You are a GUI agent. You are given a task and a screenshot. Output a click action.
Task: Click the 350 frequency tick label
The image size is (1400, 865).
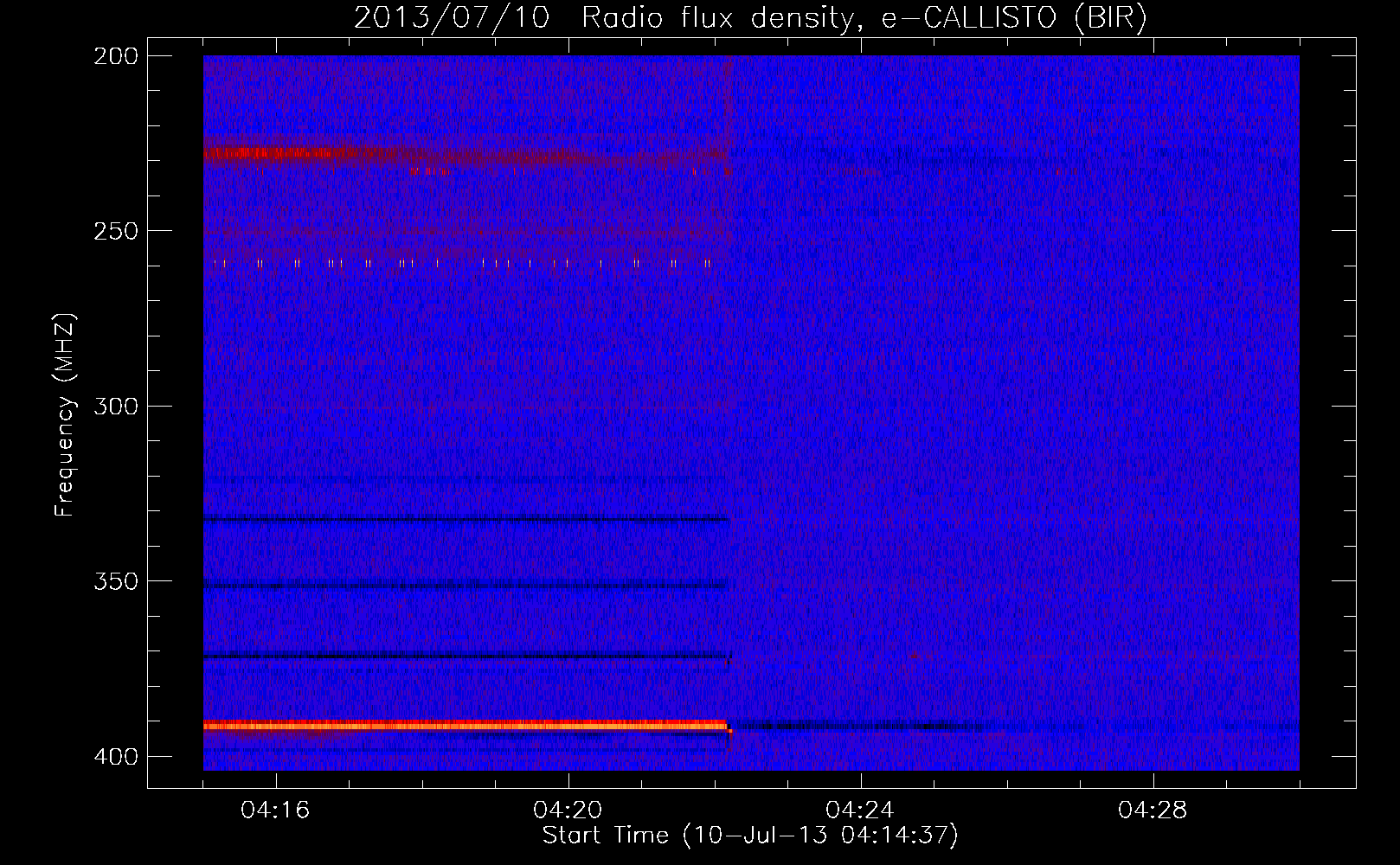point(116,581)
